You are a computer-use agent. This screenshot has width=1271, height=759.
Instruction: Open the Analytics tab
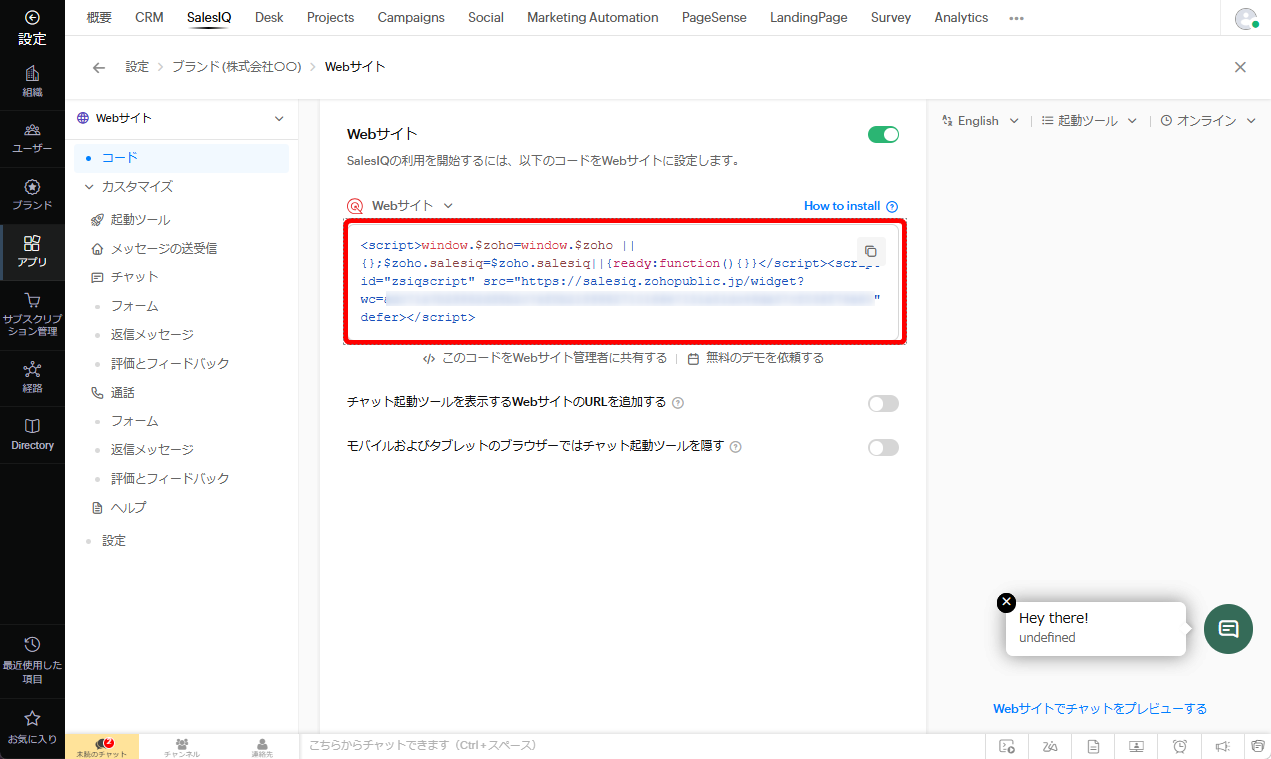point(961,17)
